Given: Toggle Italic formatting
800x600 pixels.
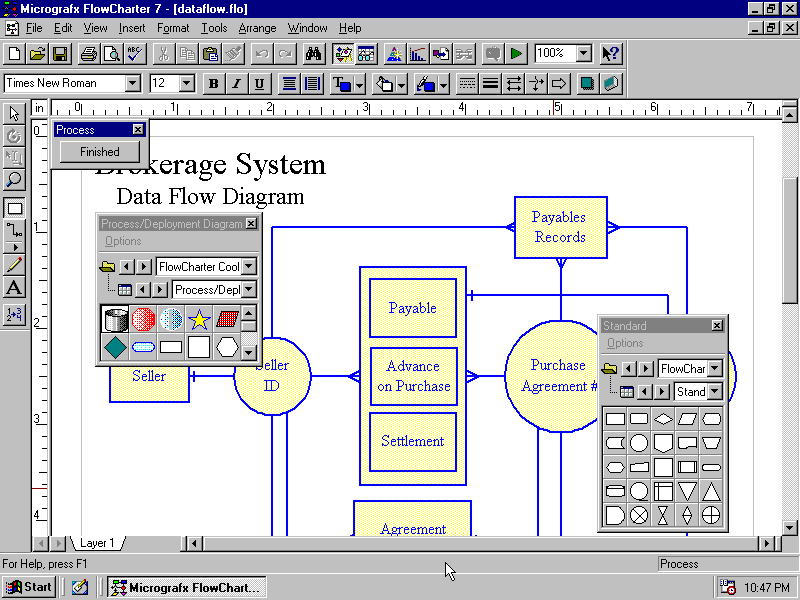Looking at the screenshot, I should point(236,84).
